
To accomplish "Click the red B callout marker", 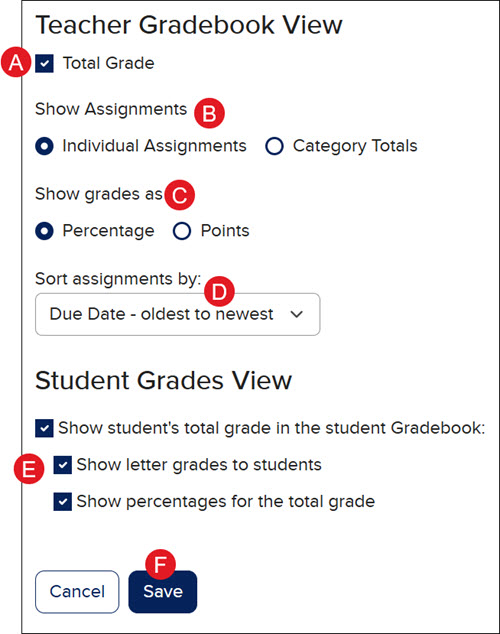I will [x=209, y=113].
